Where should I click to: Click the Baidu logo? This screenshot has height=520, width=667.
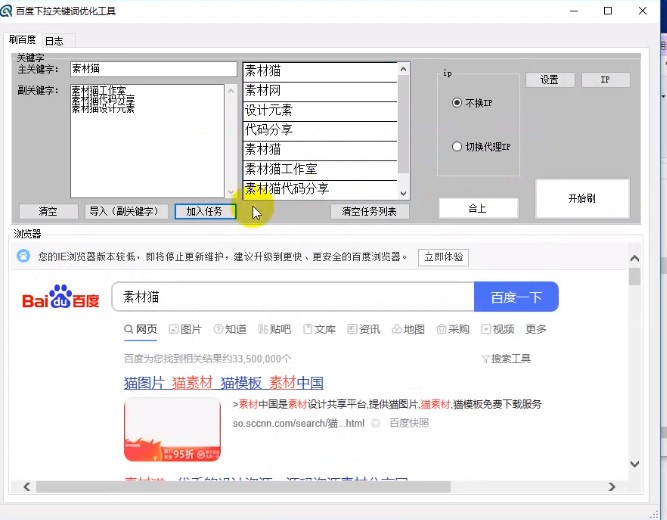pyautogui.click(x=60, y=297)
